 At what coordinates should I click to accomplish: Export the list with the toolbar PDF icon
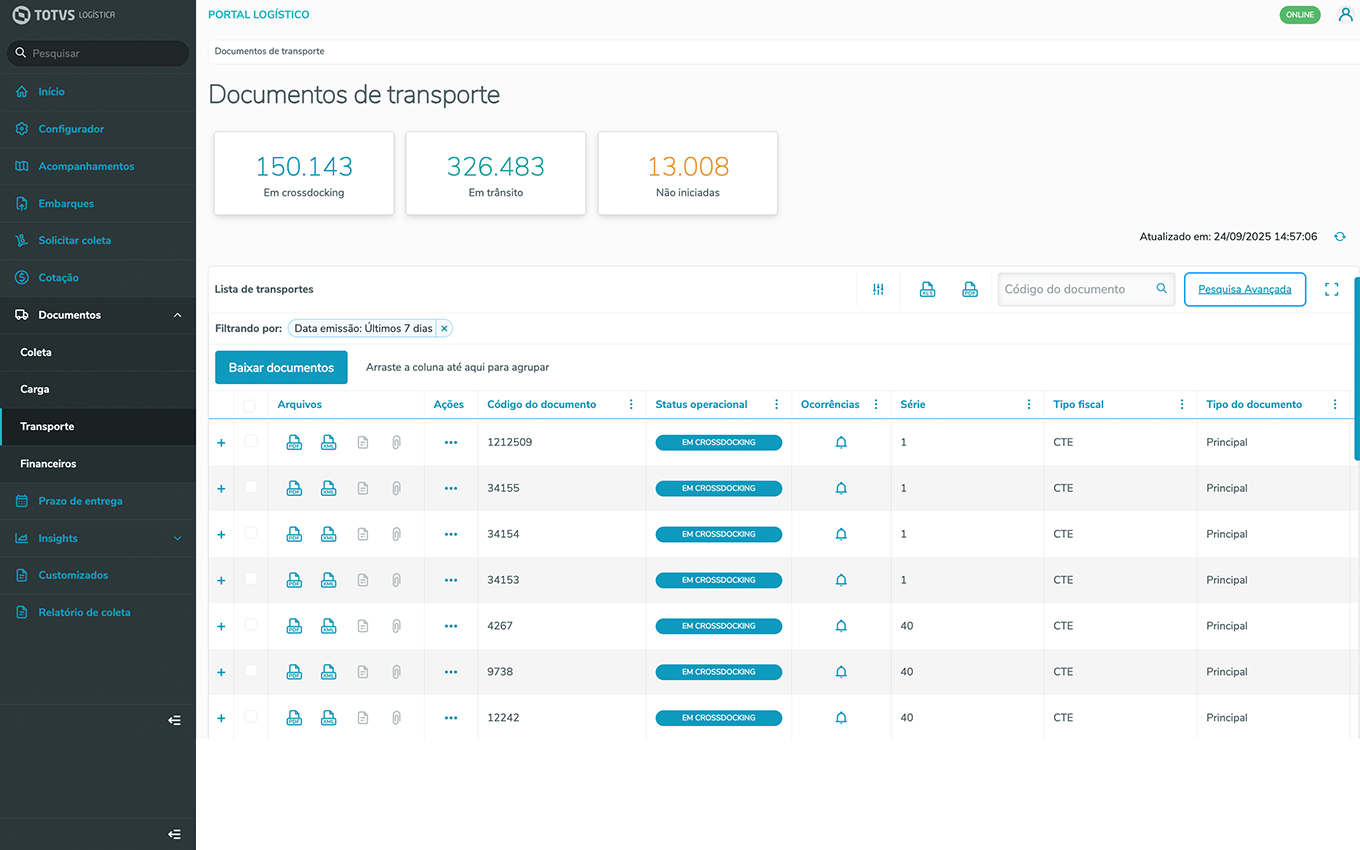tap(969, 289)
